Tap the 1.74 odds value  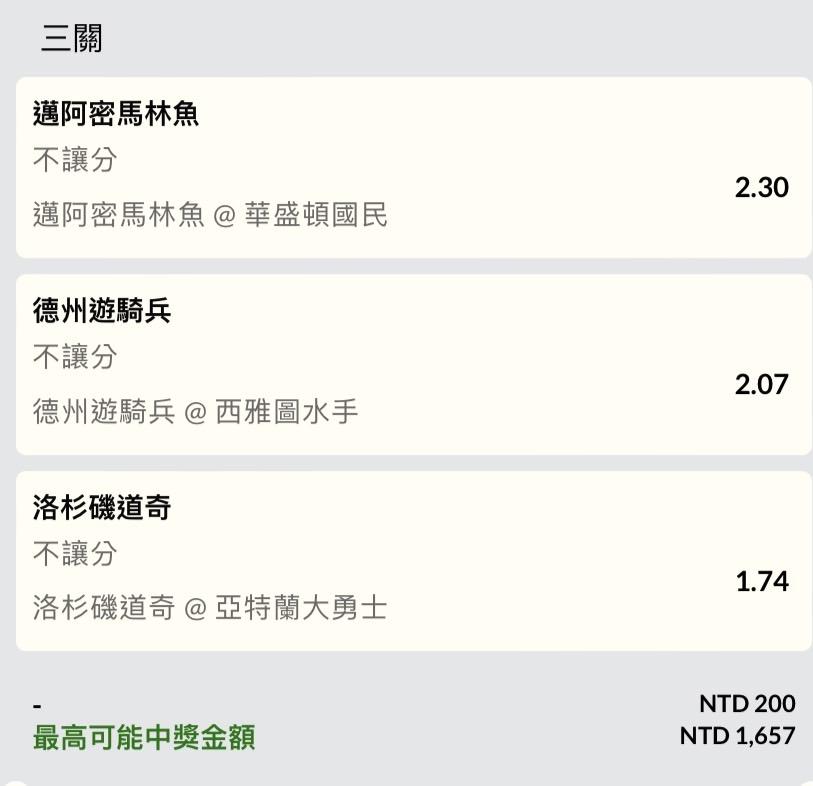pos(762,581)
